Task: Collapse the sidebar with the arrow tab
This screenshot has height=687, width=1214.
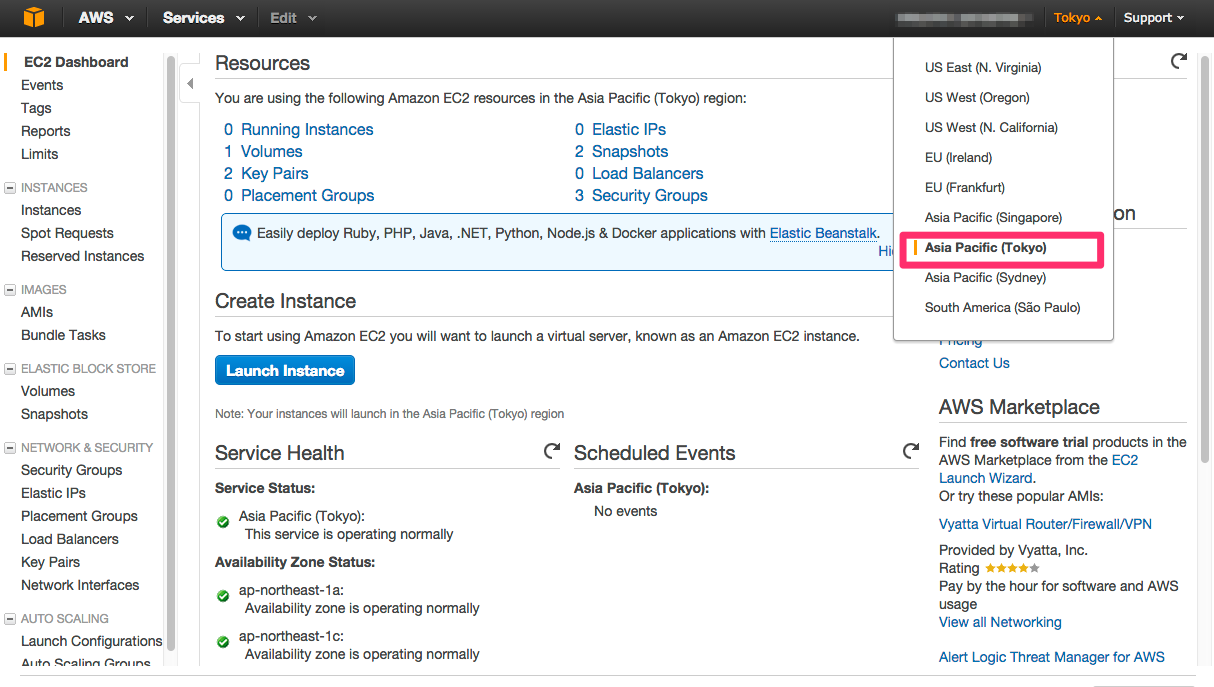Action: coord(190,84)
